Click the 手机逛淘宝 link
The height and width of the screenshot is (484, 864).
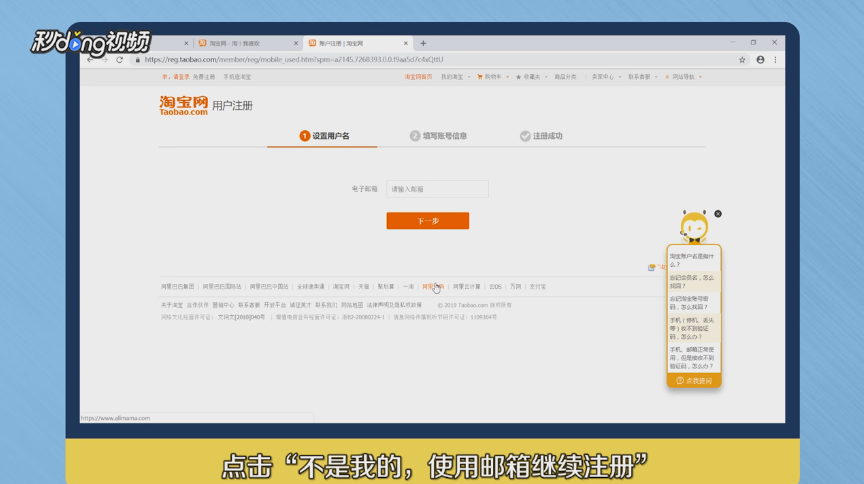tap(237, 77)
